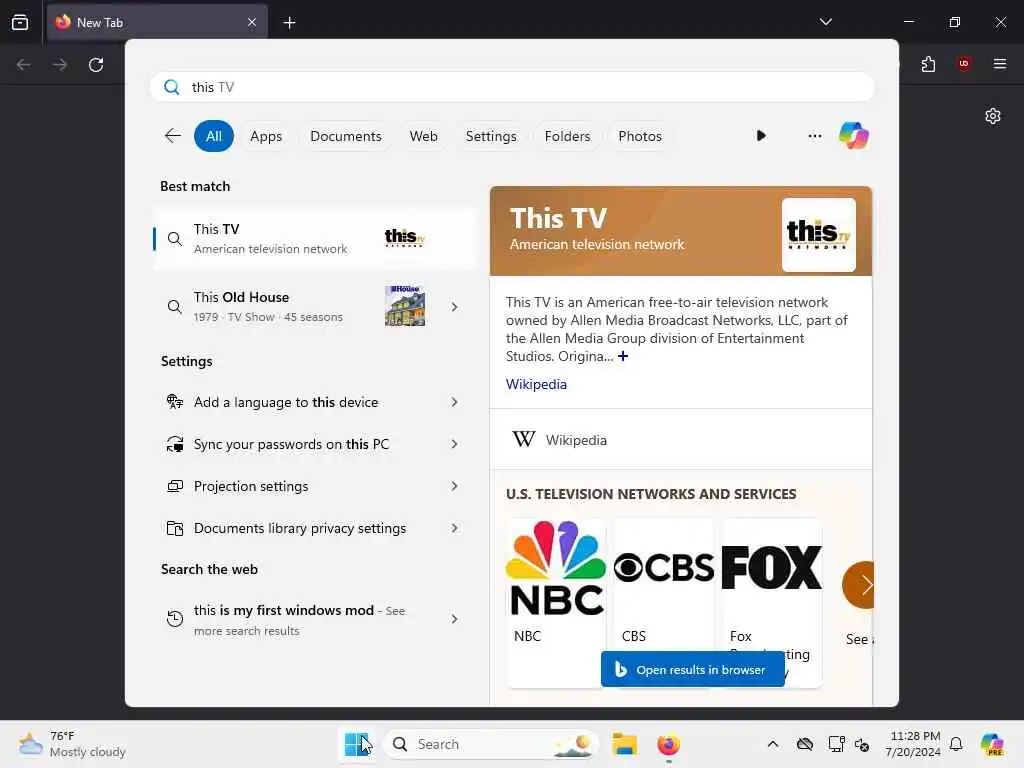Click the cloud sync tray icon
The height and width of the screenshot is (768, 1024).
(805, 744)
